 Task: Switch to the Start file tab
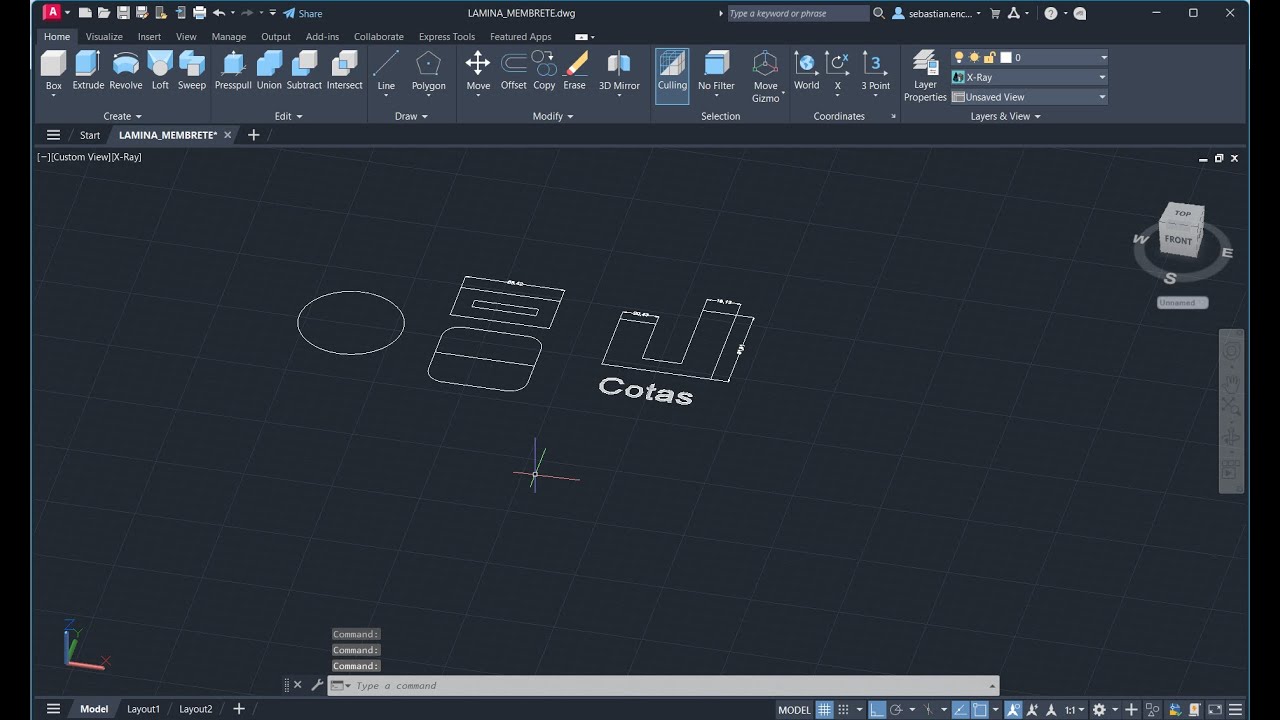pyautogui.click(x=90, y=135)
